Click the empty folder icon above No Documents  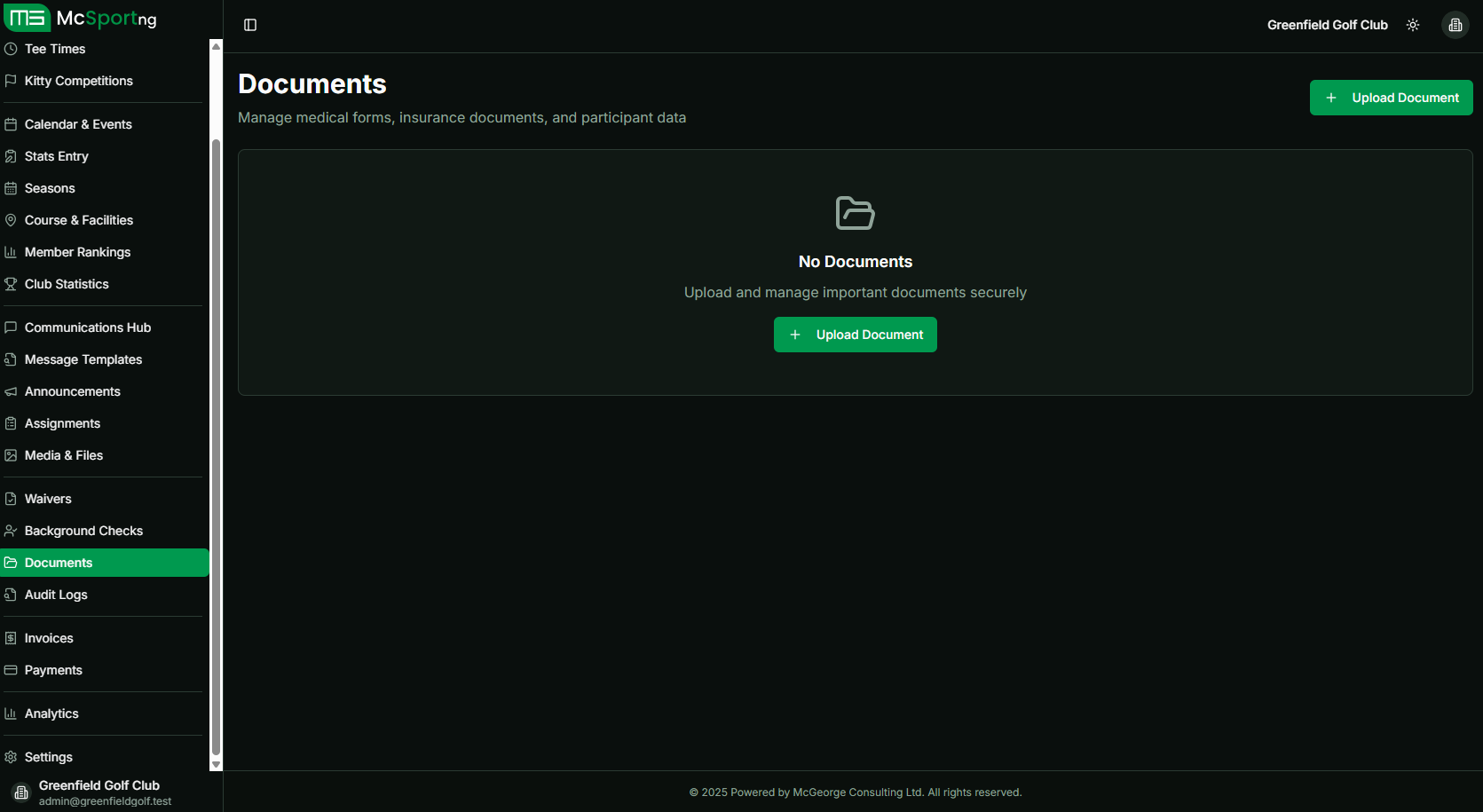coord(855,213)
